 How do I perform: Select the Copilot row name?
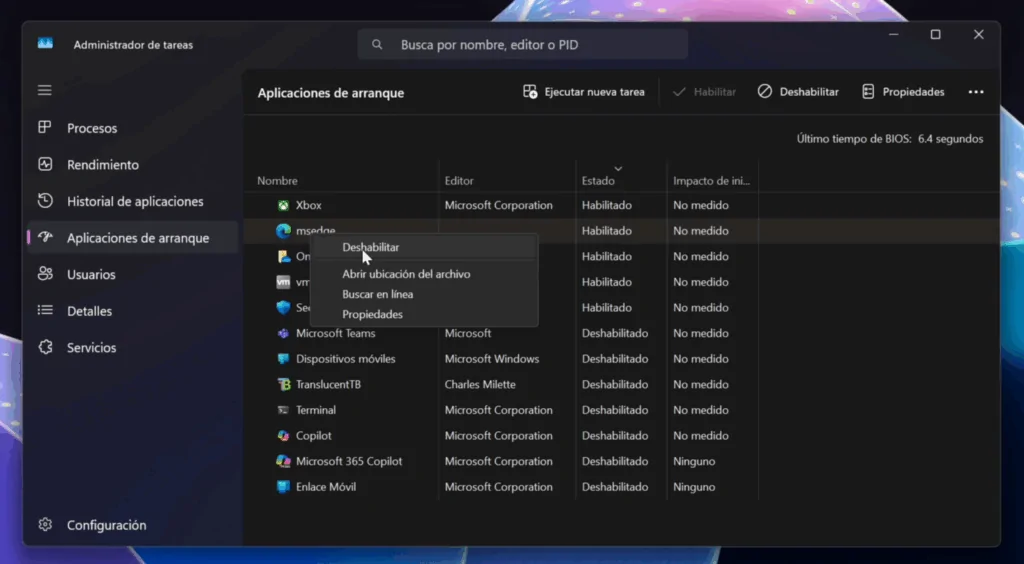click(x=313, y=435)
